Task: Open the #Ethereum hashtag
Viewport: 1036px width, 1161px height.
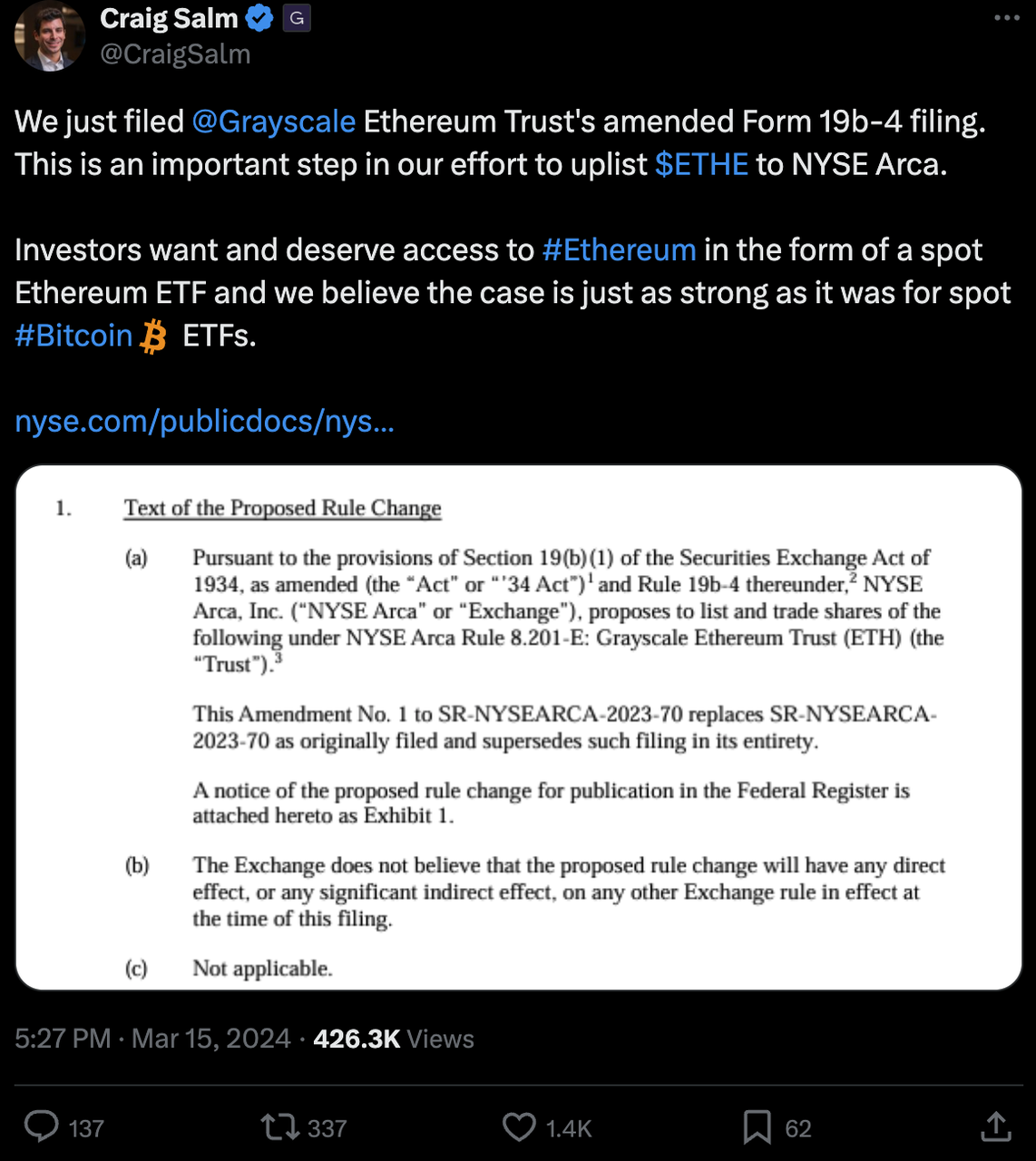Action: [x=619, y=249]
